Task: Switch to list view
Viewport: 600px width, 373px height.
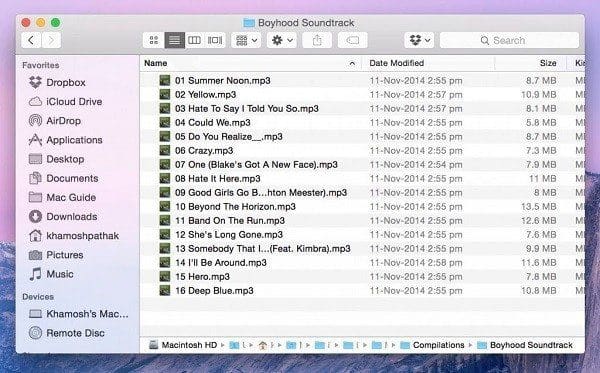Action: pos(174,40)
